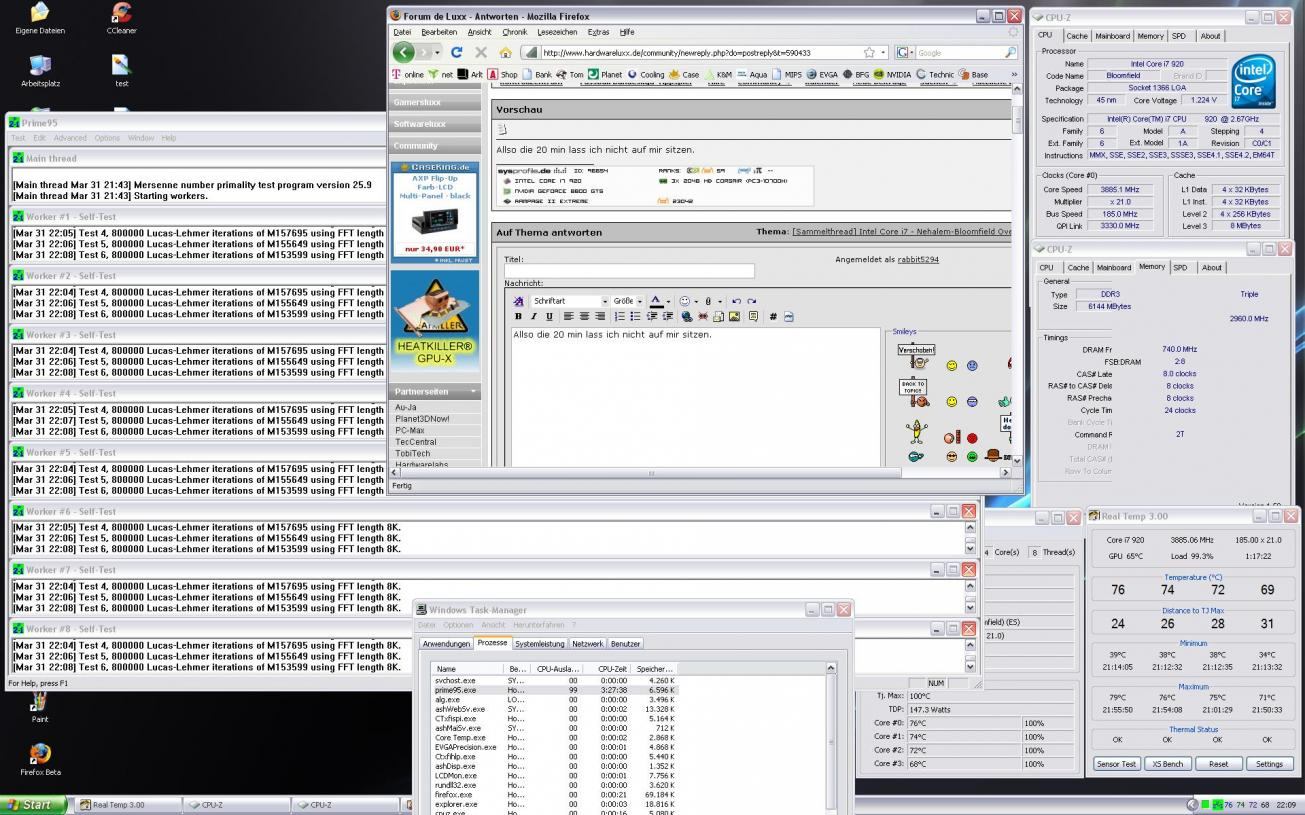Open Settings in Real Temp
The height and width of the screenshot is (815, 1305).
(1269, 763)
